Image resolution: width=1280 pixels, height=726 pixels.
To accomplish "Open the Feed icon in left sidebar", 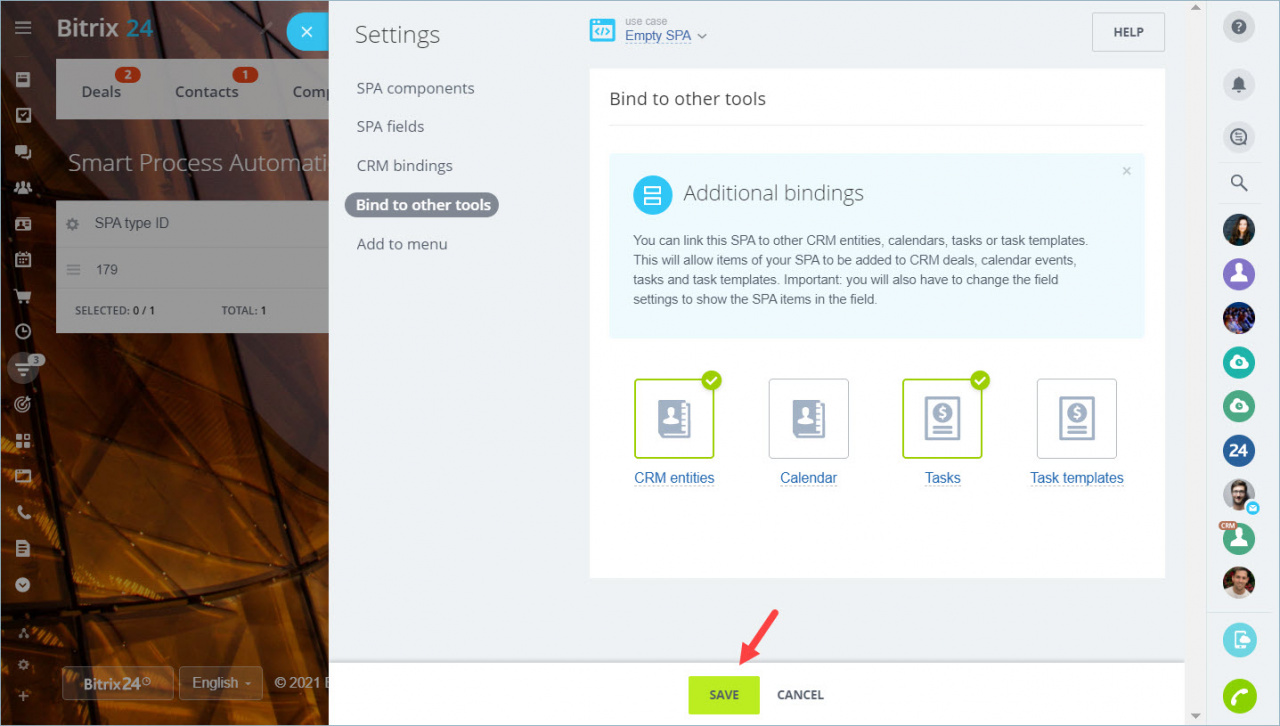I will [23, 80].
